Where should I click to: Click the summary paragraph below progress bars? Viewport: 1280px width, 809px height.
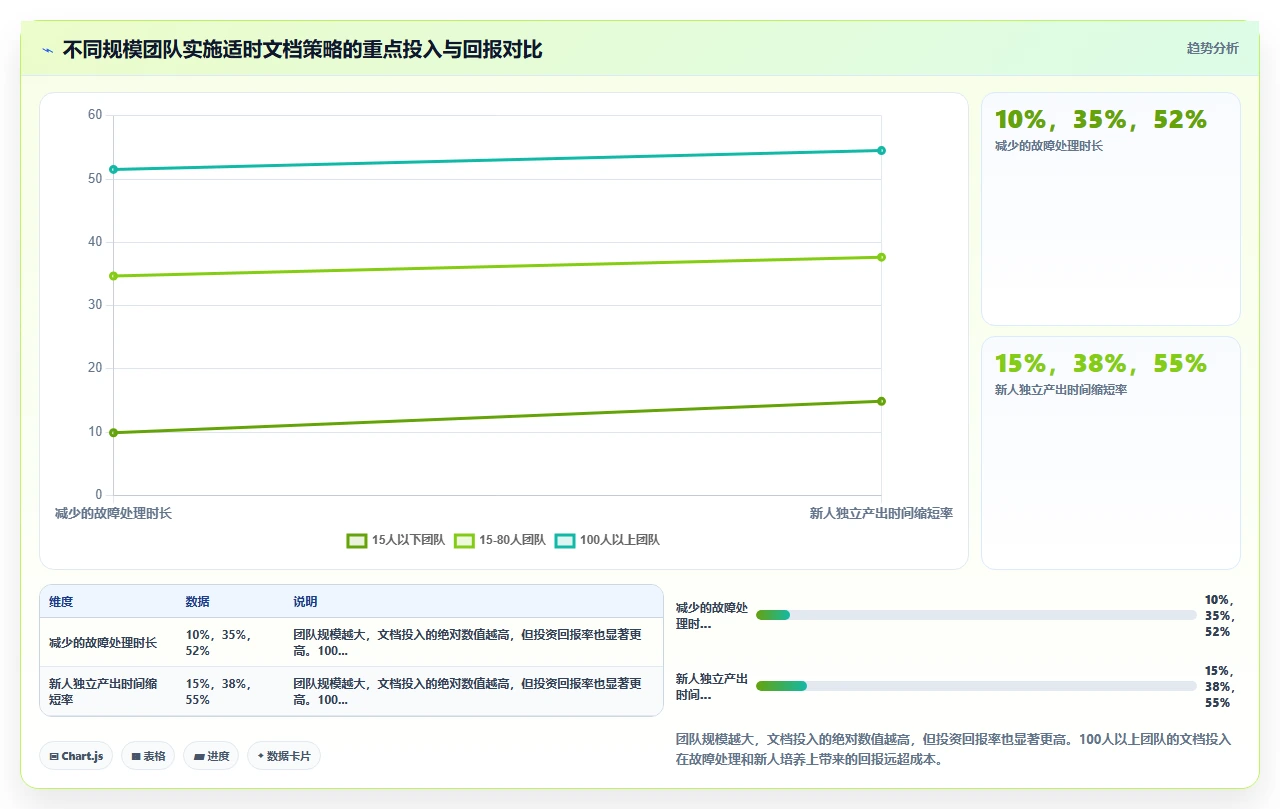click(x=953, y=749)
